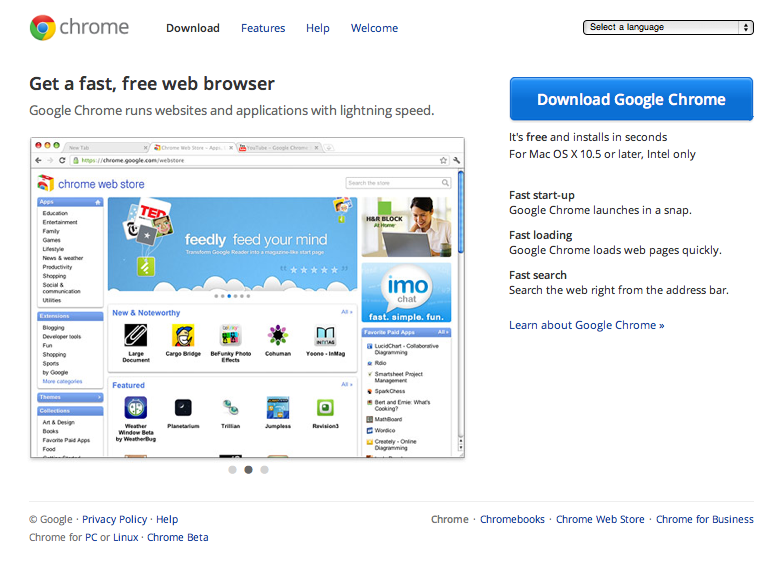Click the feedly feed your mind banner

coord(232,244)
